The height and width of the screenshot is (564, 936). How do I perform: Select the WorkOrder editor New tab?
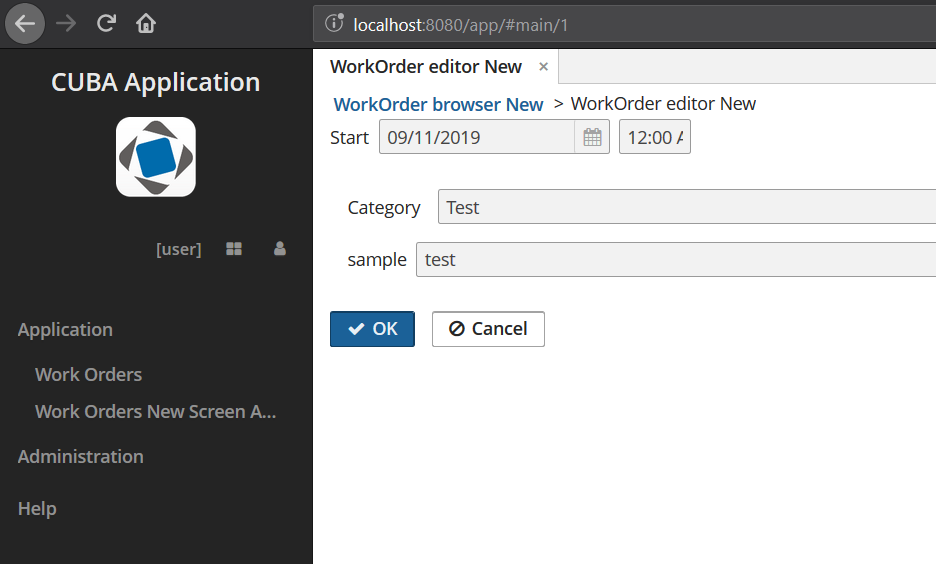click(x=426, y=66)
